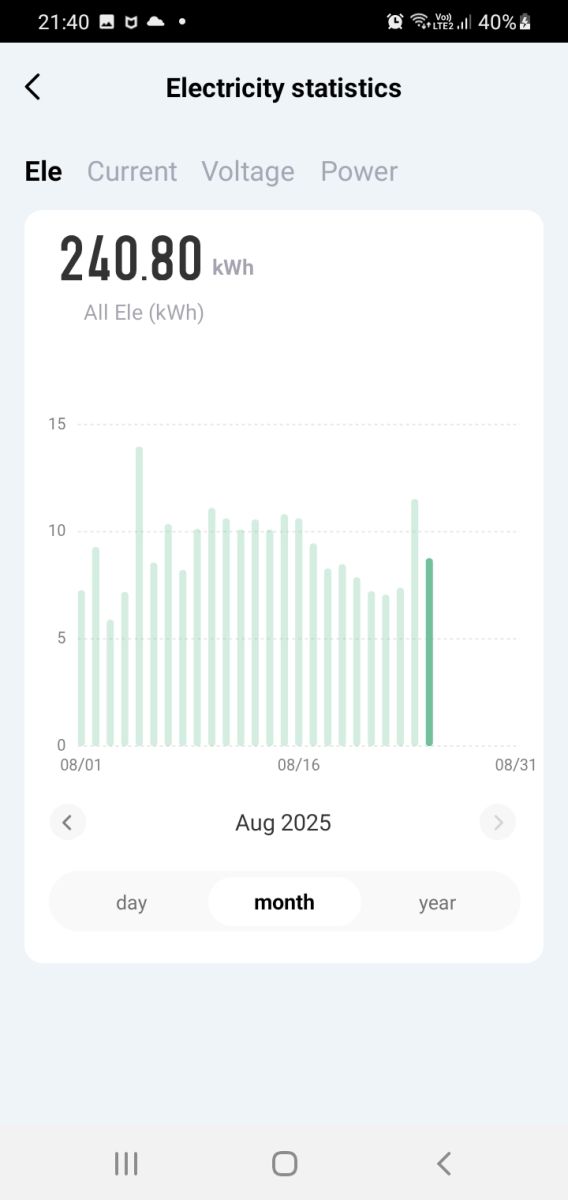Image resolution: width=568 pixels, height=1200 pixels.
Task: Tap the first bar at 08/01
Action: [x=81, y=668]
